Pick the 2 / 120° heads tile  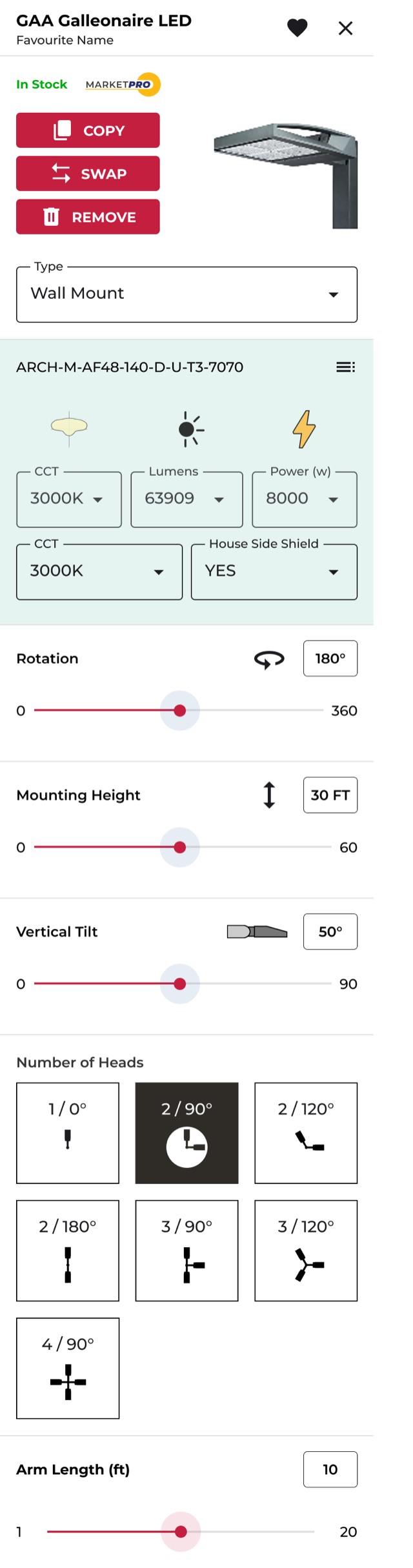pos(306,1133)
